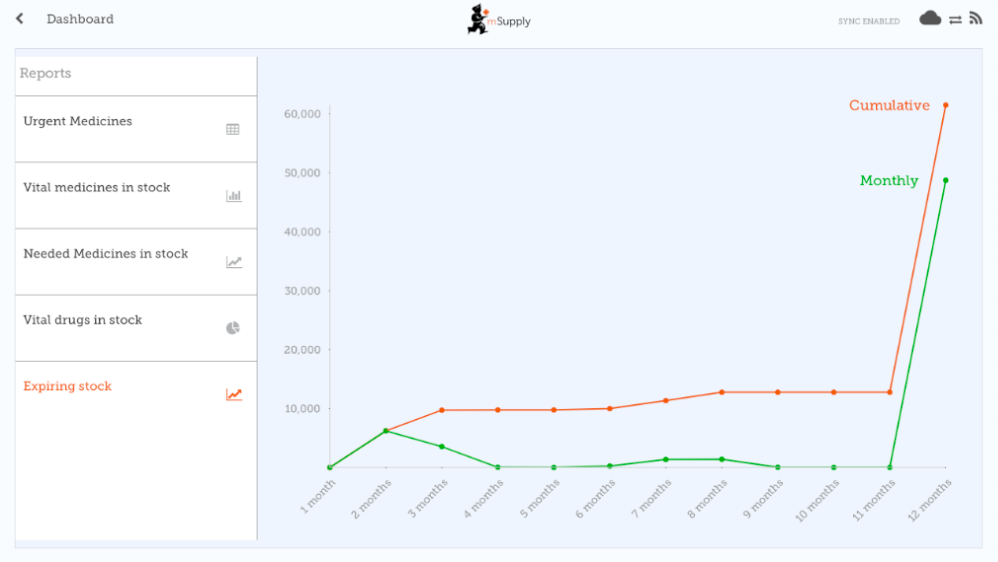Click the SYNC ENABLED status label
Screen dimensions: 998x562
(868, 21)
